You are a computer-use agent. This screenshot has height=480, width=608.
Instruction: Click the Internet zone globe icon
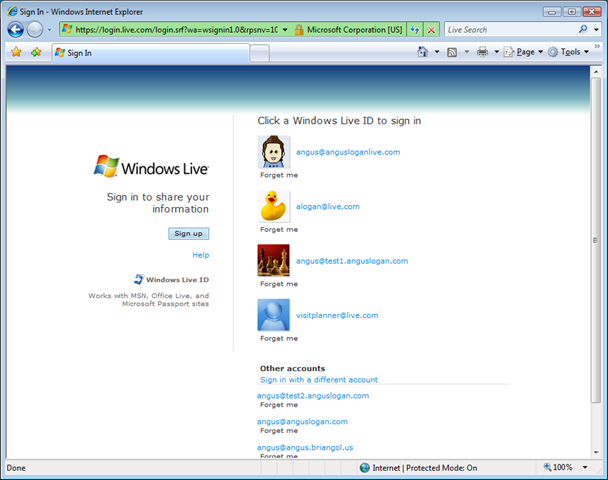[364, 468]
